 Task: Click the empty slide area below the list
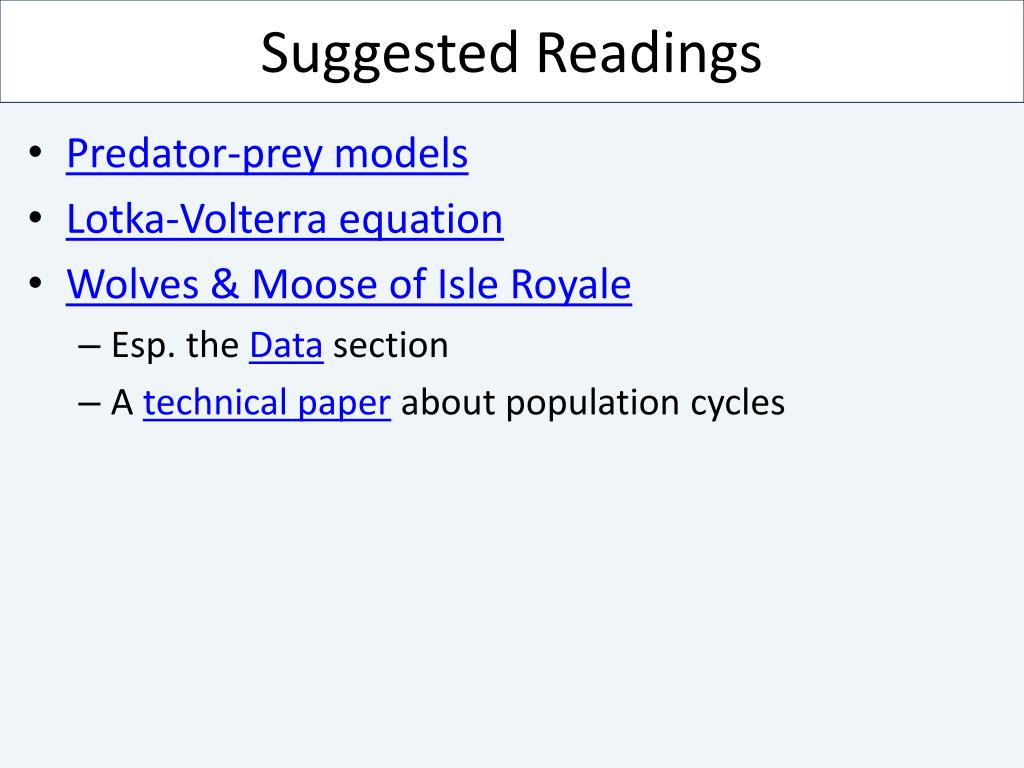pyautogui.click(x=512, y=588)
